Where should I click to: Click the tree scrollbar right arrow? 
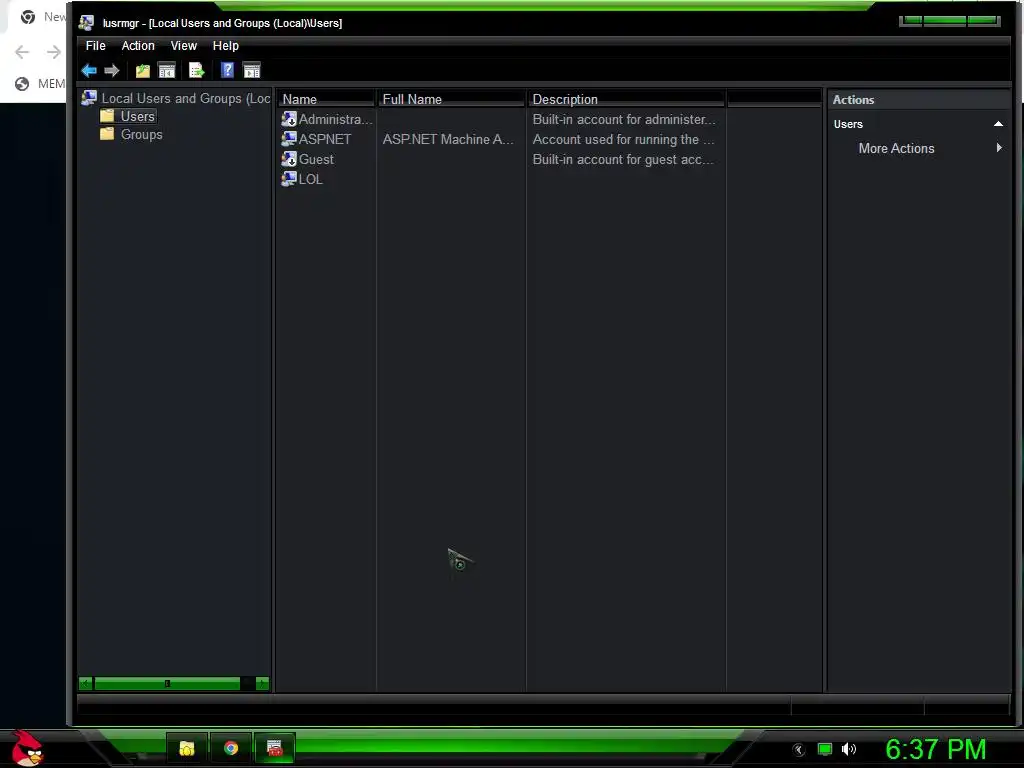click(262, 684)
